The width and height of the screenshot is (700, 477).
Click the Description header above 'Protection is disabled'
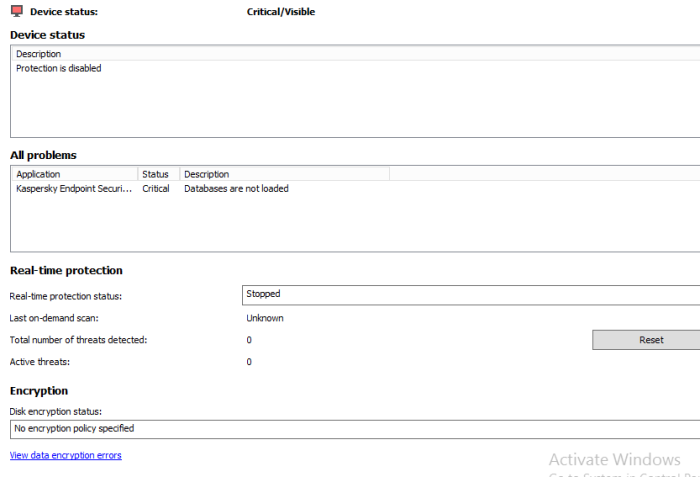[x=39, y=54]
